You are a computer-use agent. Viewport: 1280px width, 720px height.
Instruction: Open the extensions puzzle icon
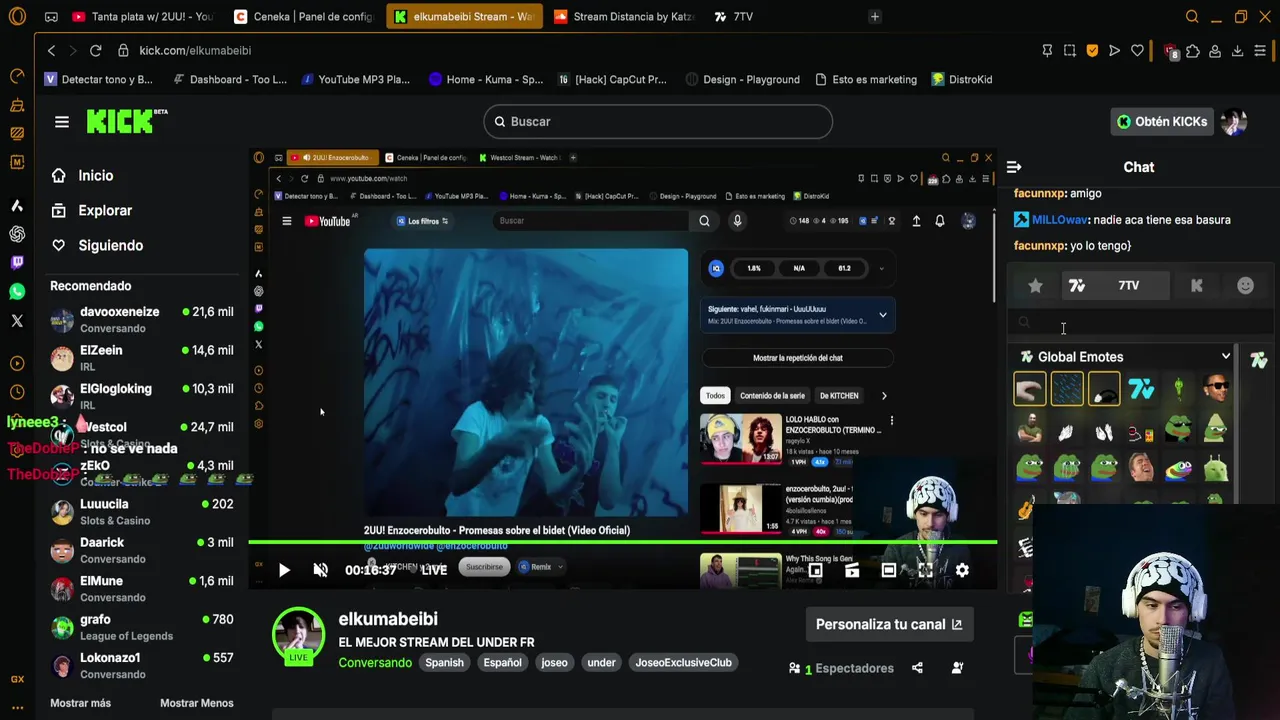[x=1192, y=51]
